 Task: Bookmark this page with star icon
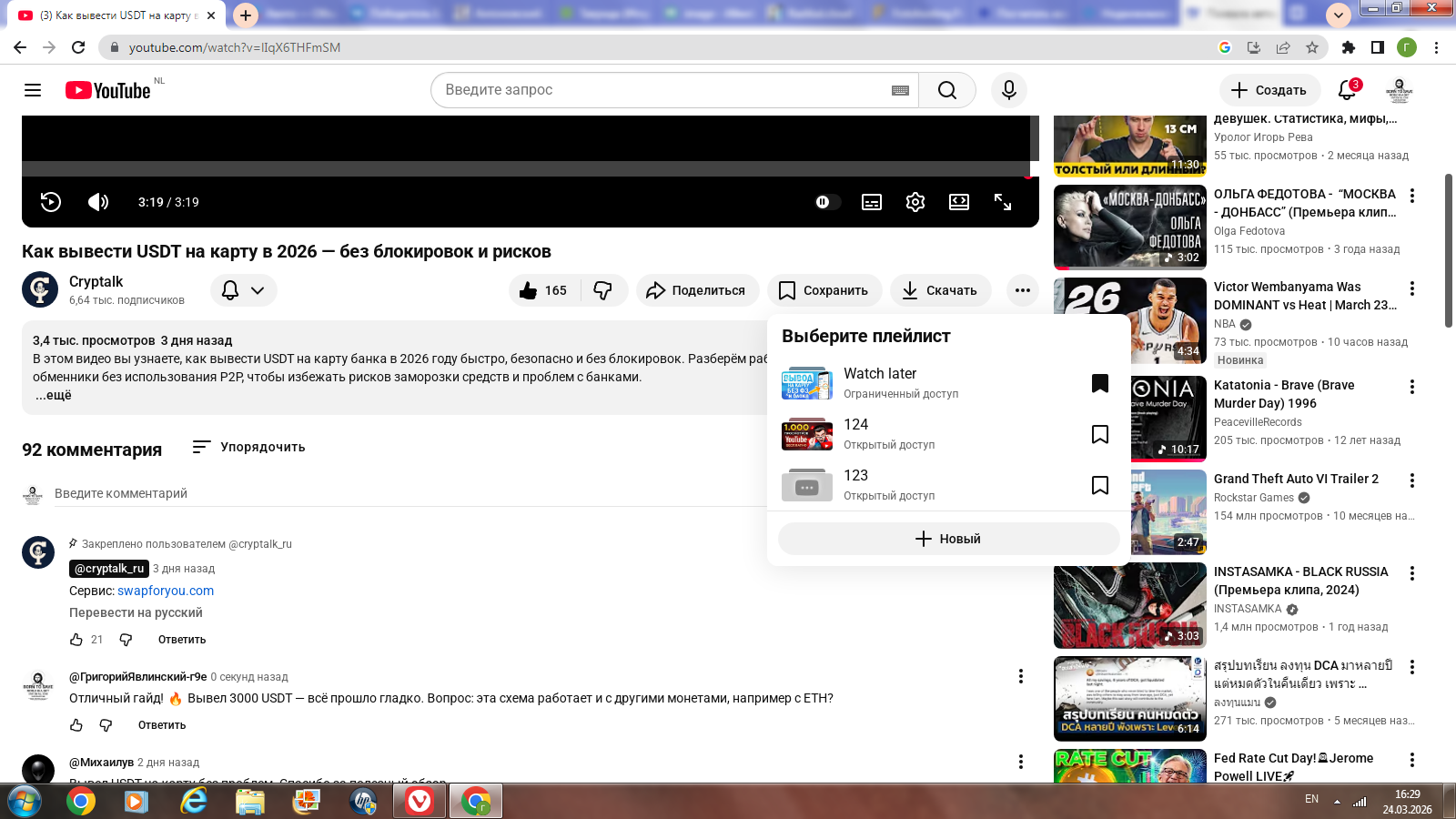[x=1311, y=47]
